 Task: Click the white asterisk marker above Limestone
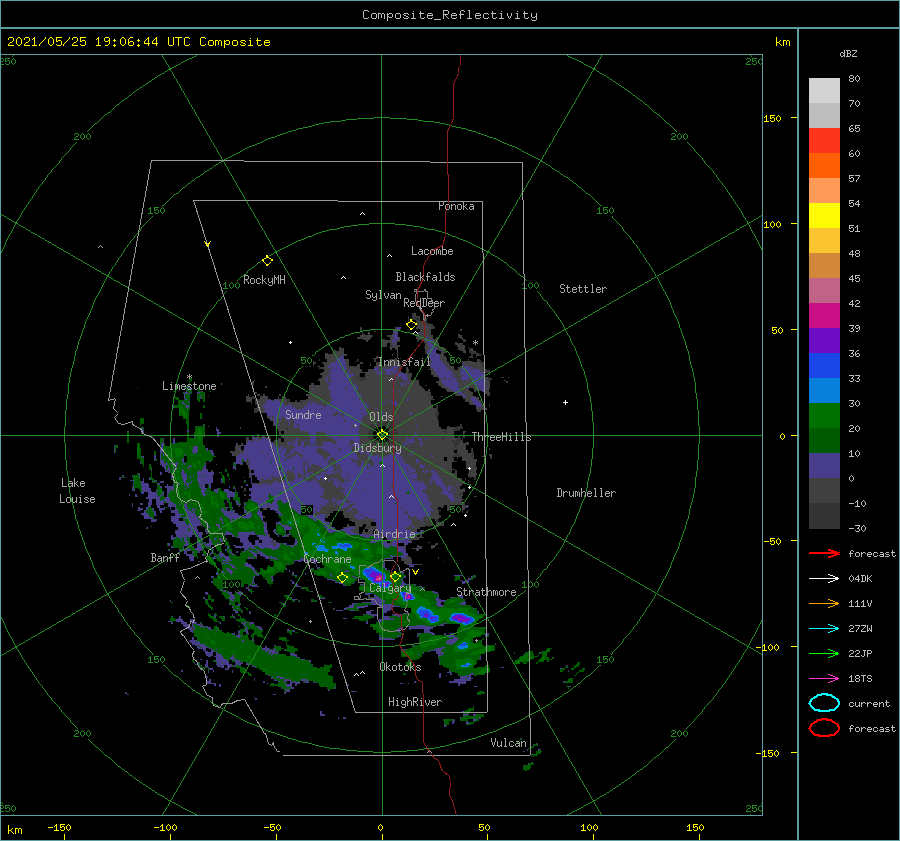(189, 377)
